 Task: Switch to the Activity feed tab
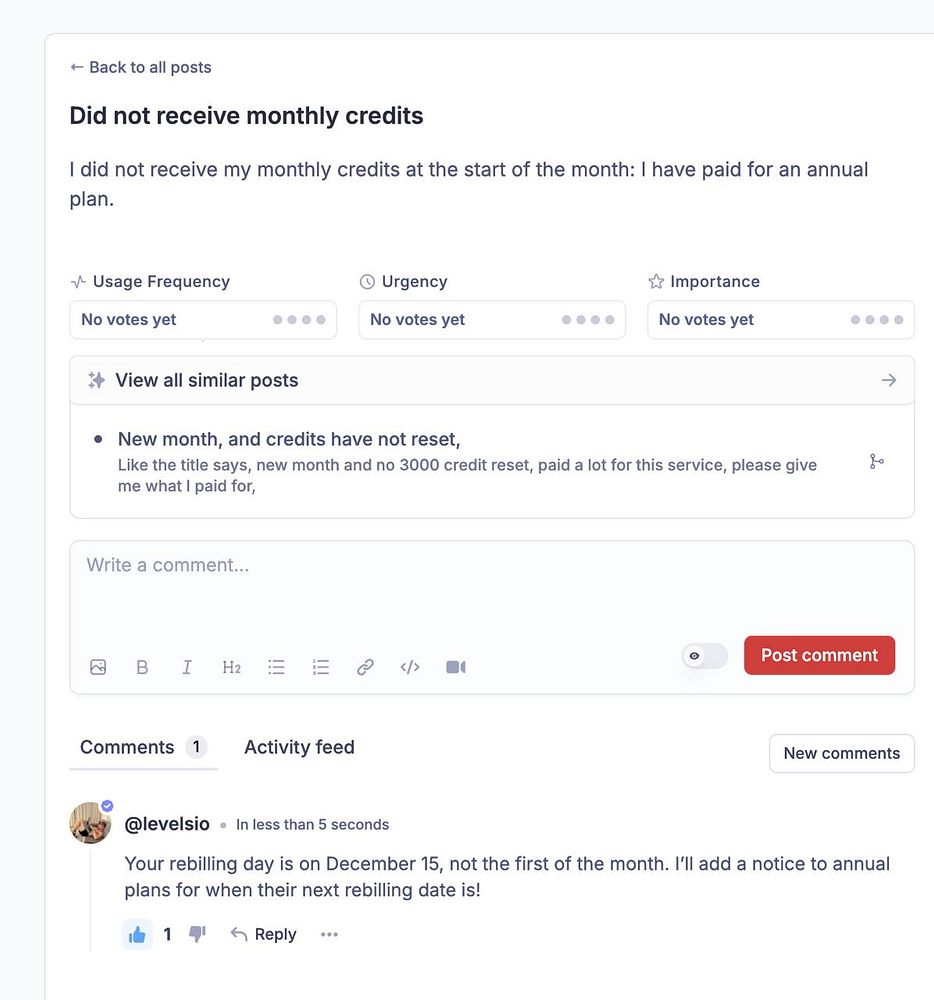tap(299, 747)
